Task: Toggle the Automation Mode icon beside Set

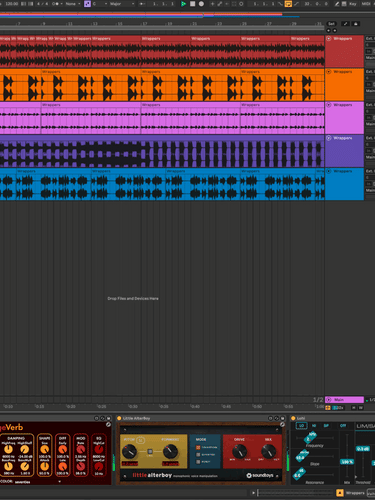Action: 346,24
